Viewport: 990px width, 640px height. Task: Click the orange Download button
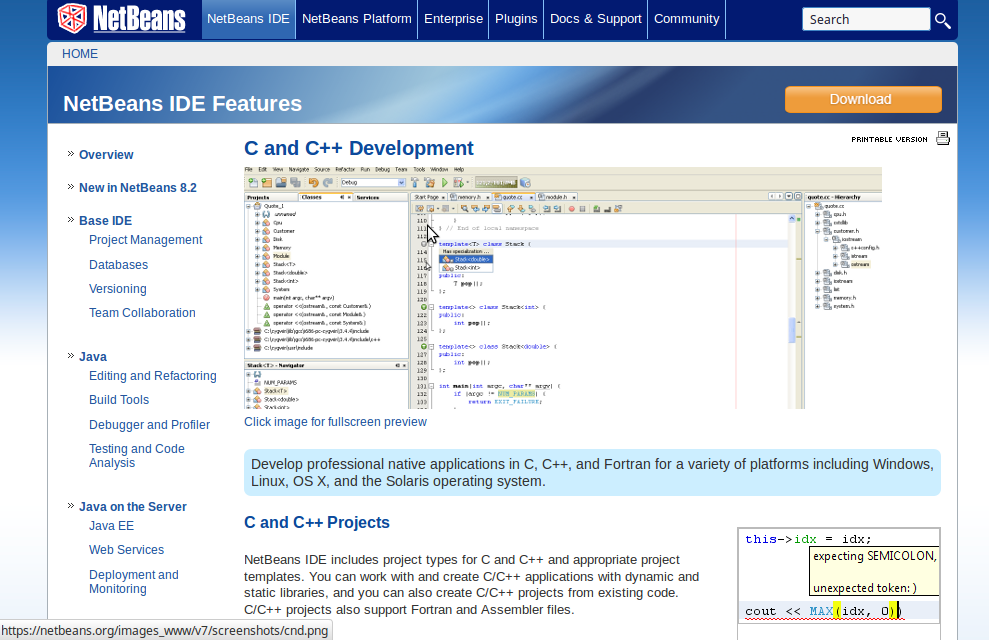point(863,100)
